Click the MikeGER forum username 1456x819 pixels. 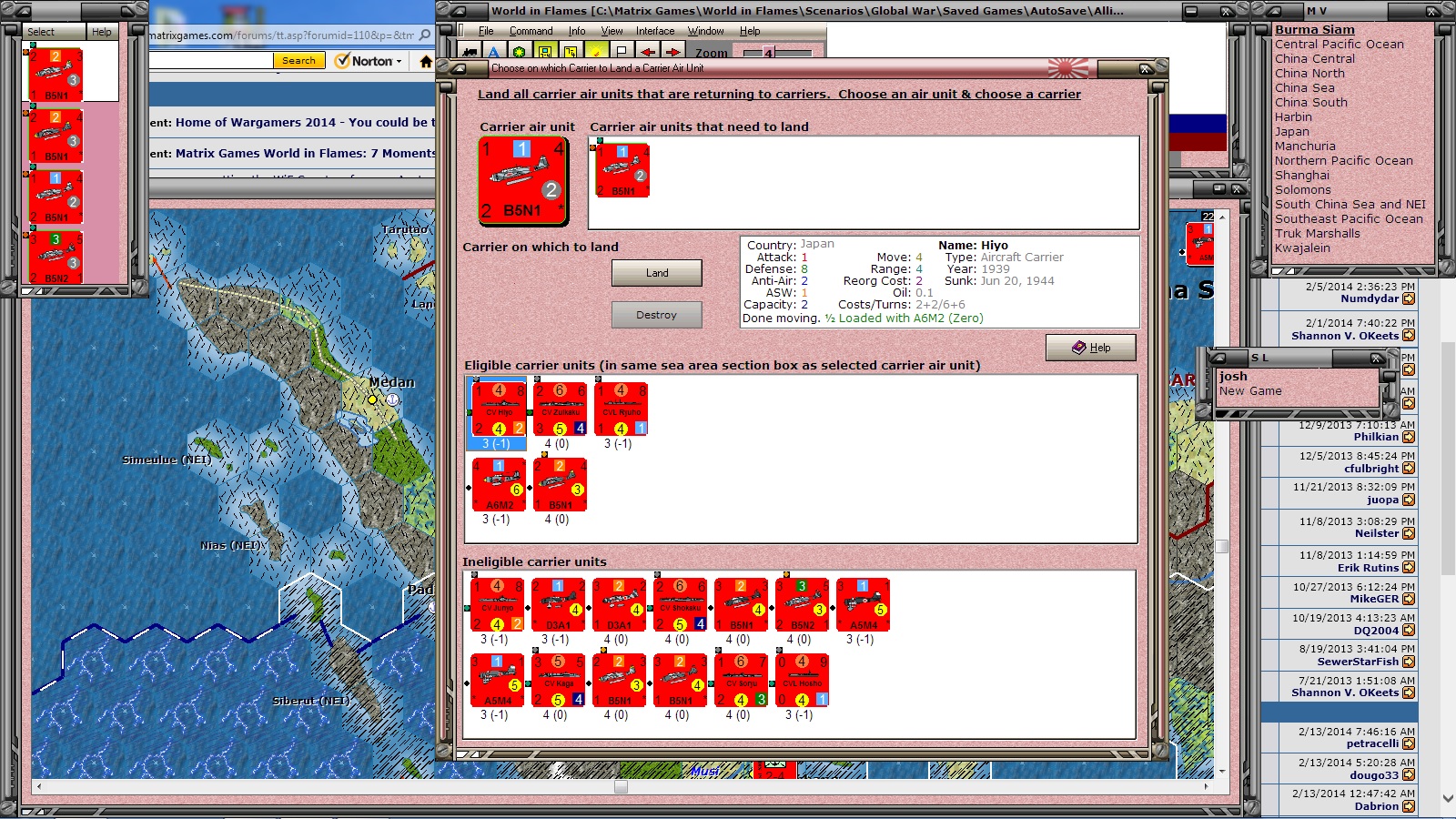coord(1374,599)
